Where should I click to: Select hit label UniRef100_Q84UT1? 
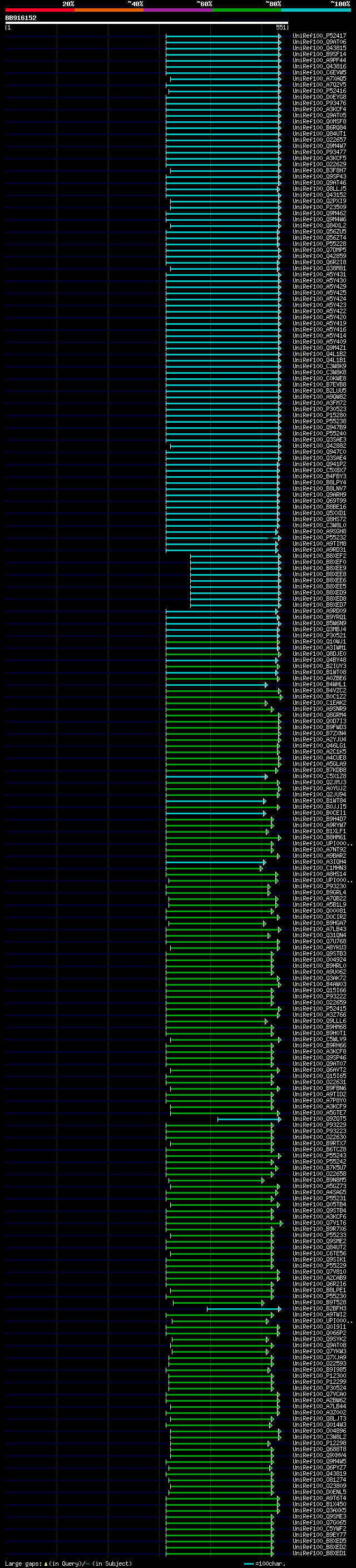click(319, 134)
